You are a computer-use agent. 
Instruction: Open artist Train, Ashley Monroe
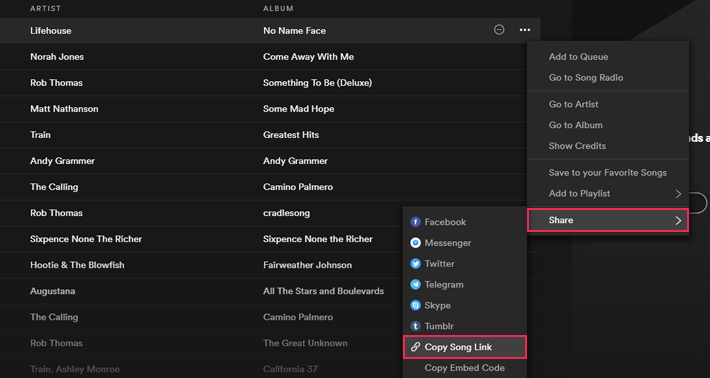tap(75, 369)
